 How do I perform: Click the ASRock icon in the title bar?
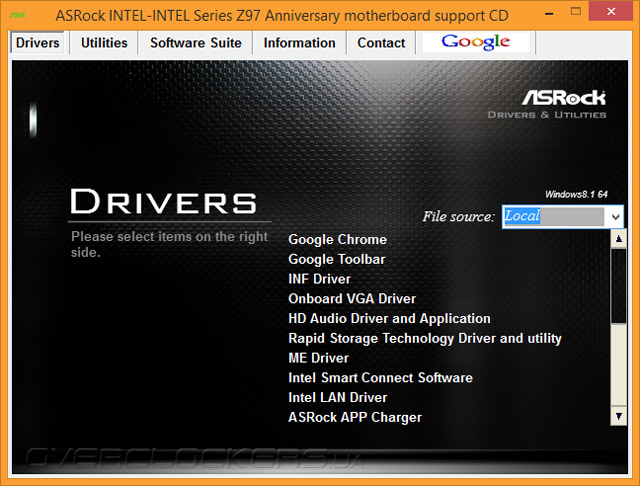click(x=18, y=15)
